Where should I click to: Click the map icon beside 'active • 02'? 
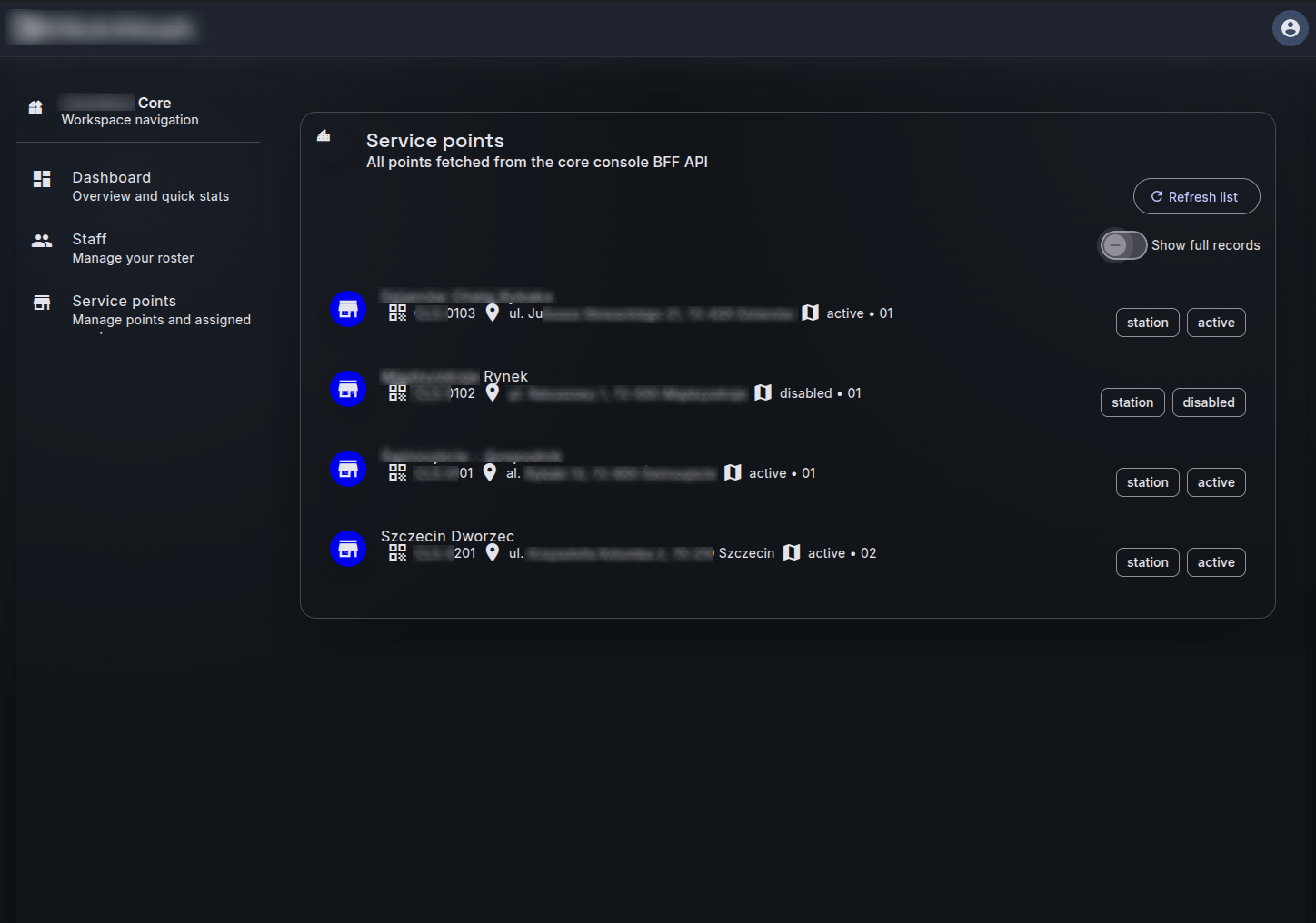click(792, 552)
